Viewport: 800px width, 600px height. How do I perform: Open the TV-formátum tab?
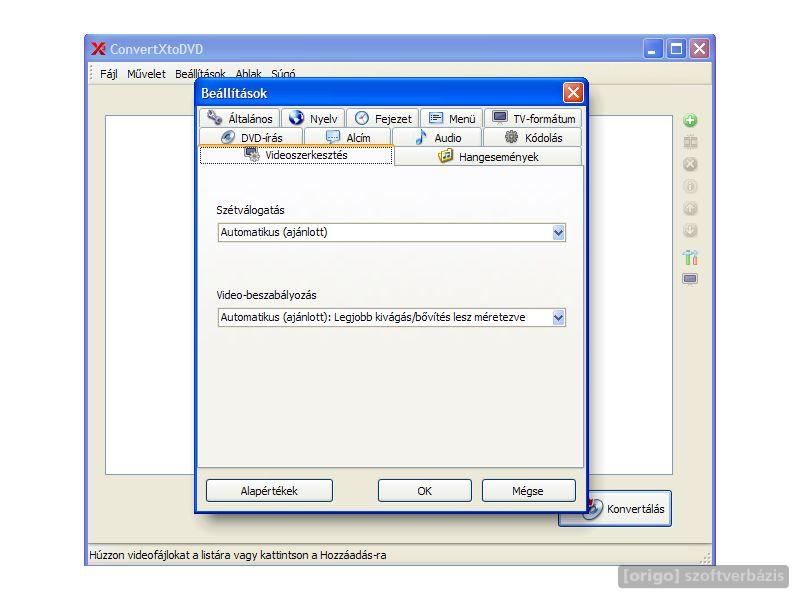tap(533, 118)
